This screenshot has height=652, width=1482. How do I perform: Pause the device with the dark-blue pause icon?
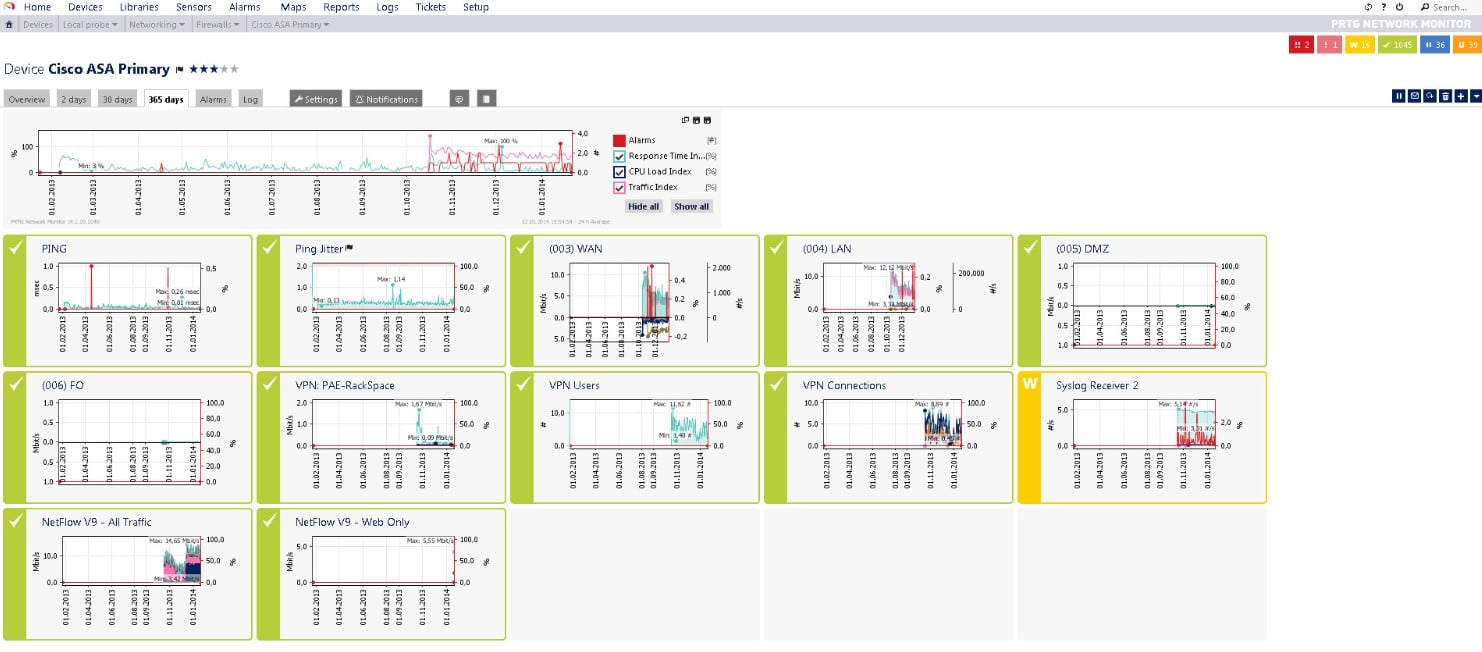click(1399, 96)
